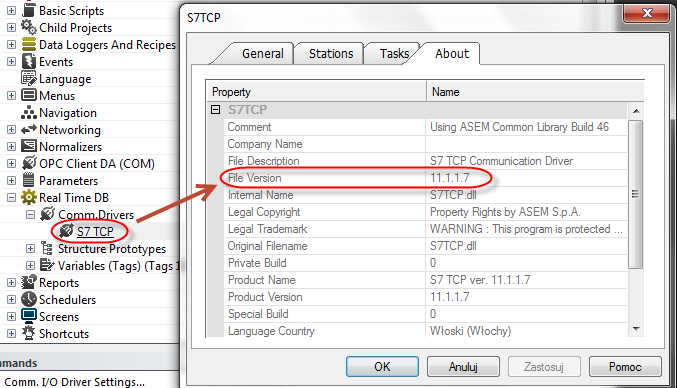The height and width of the screenshot is (388, 677).
Task: Click the Menus icon in project tree
Action: [x=28, y=95]
